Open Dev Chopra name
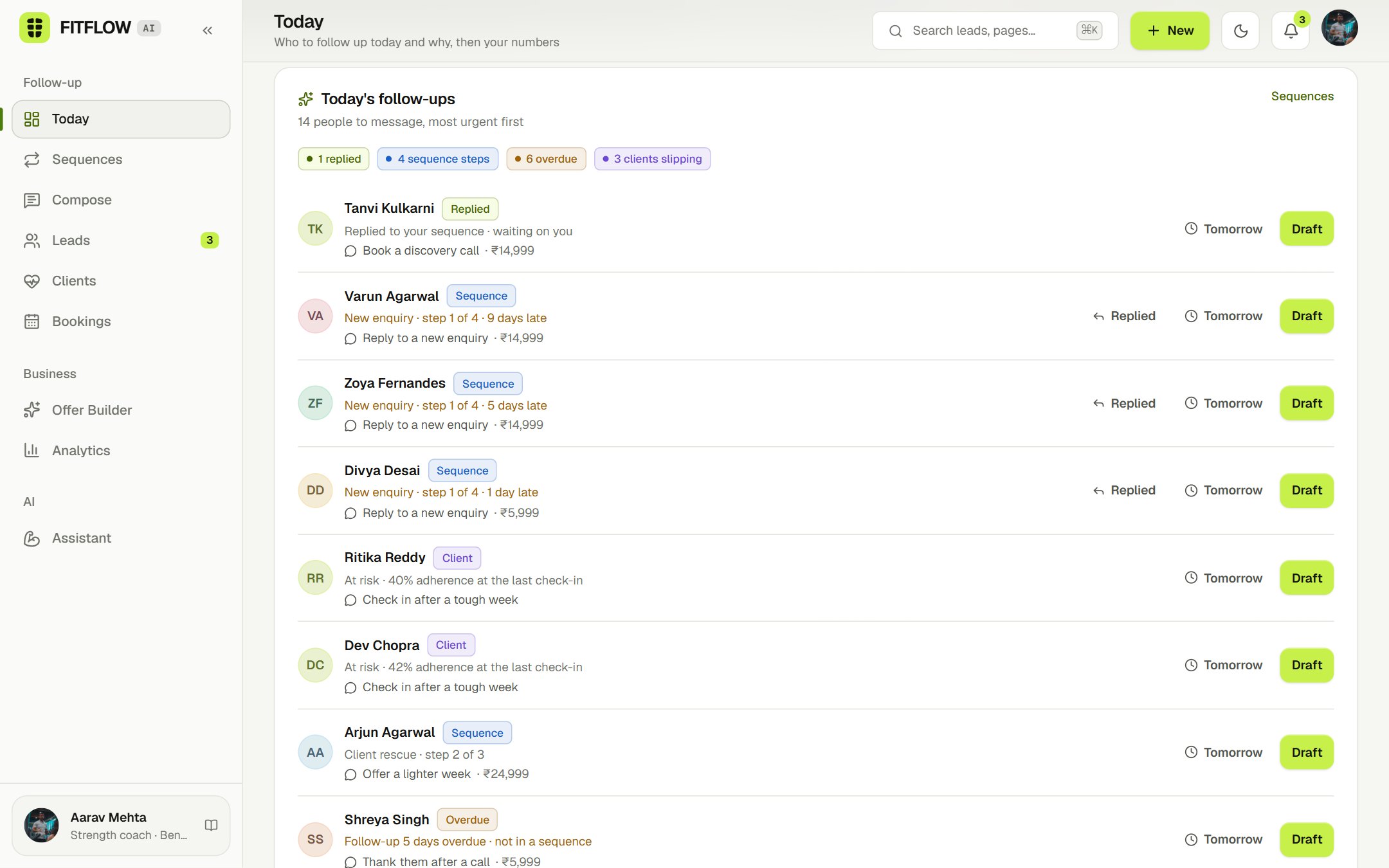Screen dimensions: 1389x868 click(382, 646)
